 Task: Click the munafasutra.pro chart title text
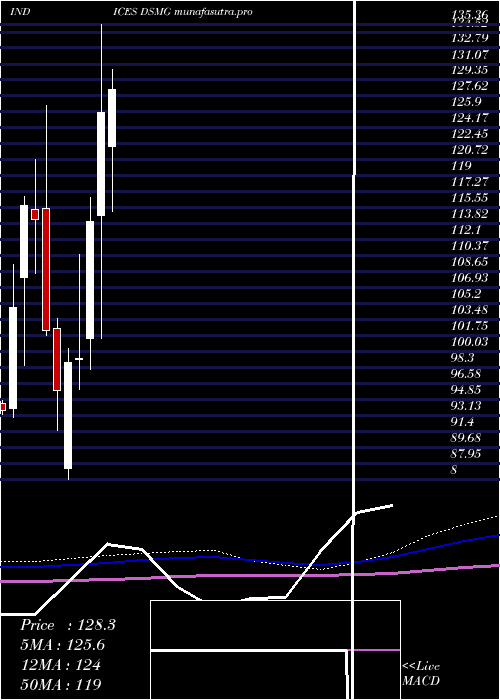tap(213, 12)
